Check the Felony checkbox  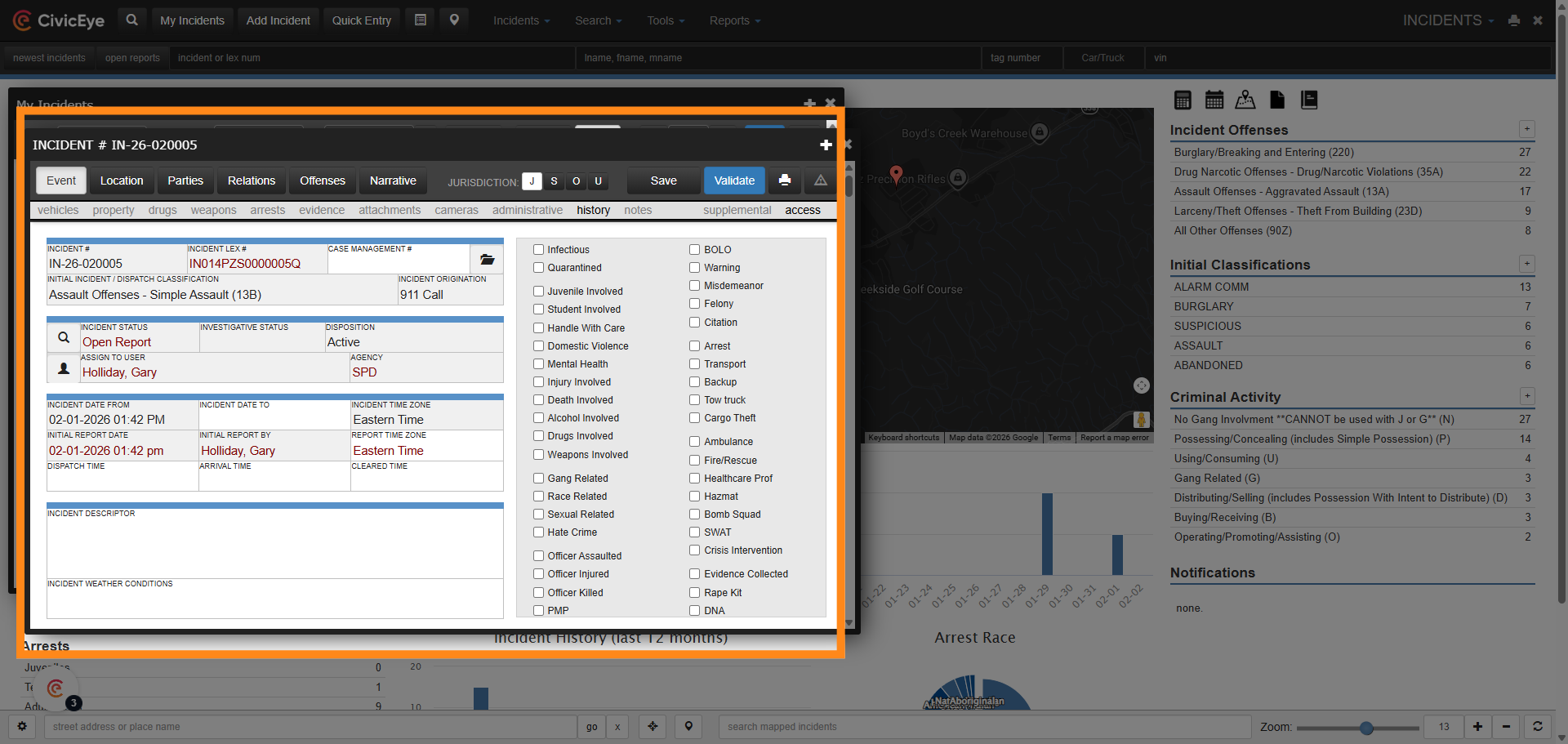(695, 304)
